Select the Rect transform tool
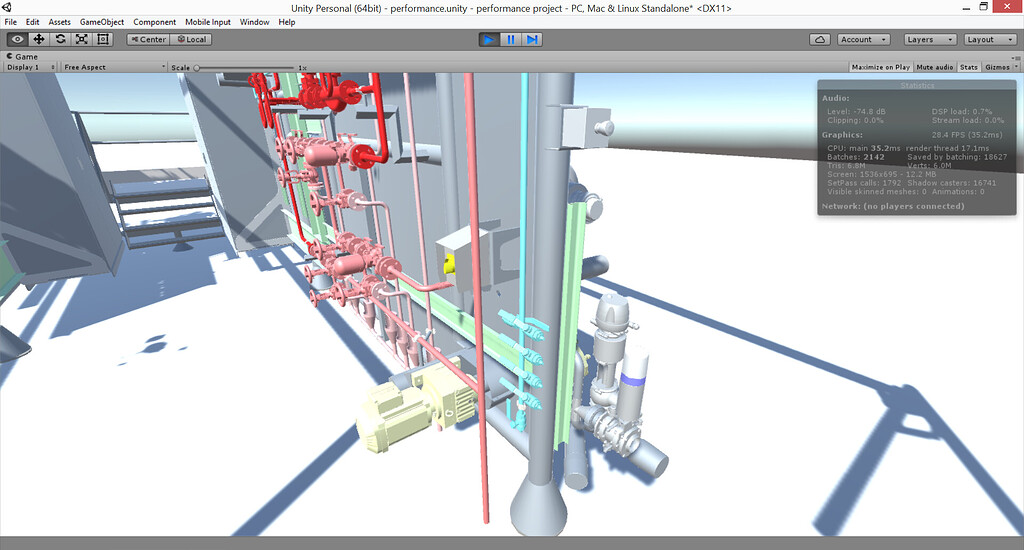This screenshot has width=1024, height=550. click(x=103, y=39)
